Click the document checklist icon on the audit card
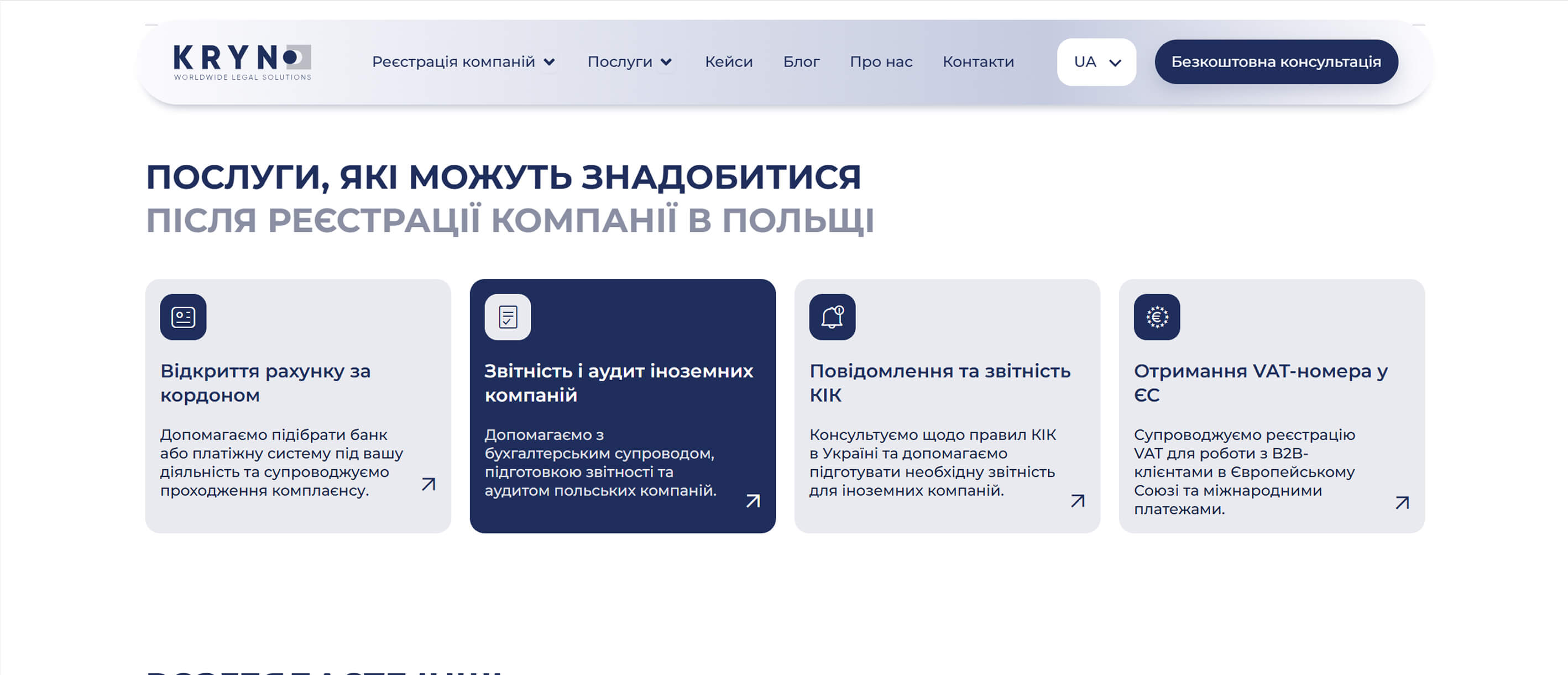Viewport: 1568px width, 675px height. [508, 317]
